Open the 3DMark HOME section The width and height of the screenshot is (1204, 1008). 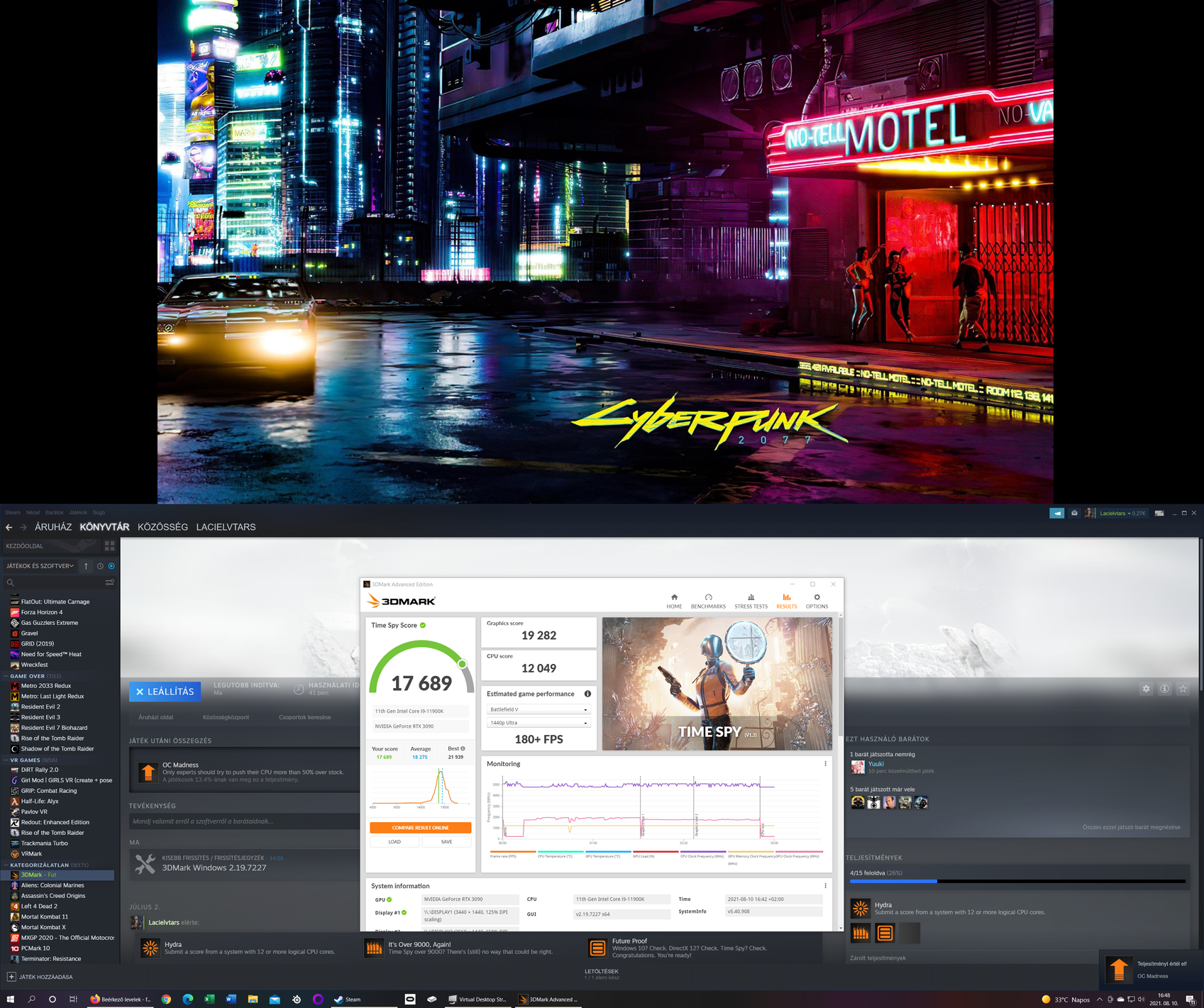click(x=674, y=601)
